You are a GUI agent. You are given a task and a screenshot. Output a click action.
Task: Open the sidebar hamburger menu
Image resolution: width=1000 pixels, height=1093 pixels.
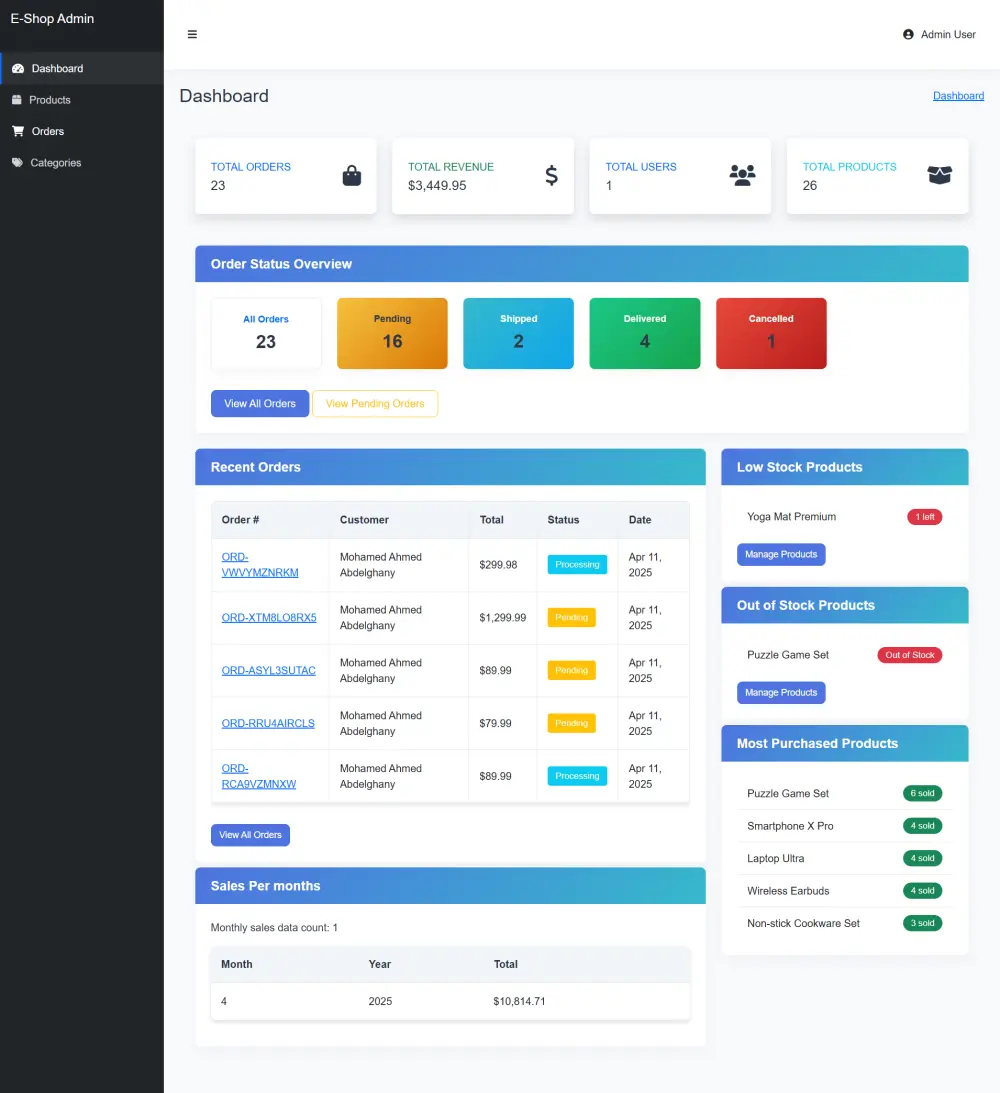pos(192,33)
